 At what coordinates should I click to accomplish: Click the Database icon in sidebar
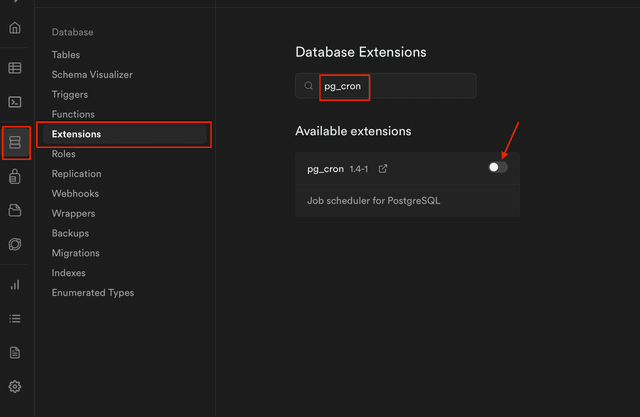15,143
